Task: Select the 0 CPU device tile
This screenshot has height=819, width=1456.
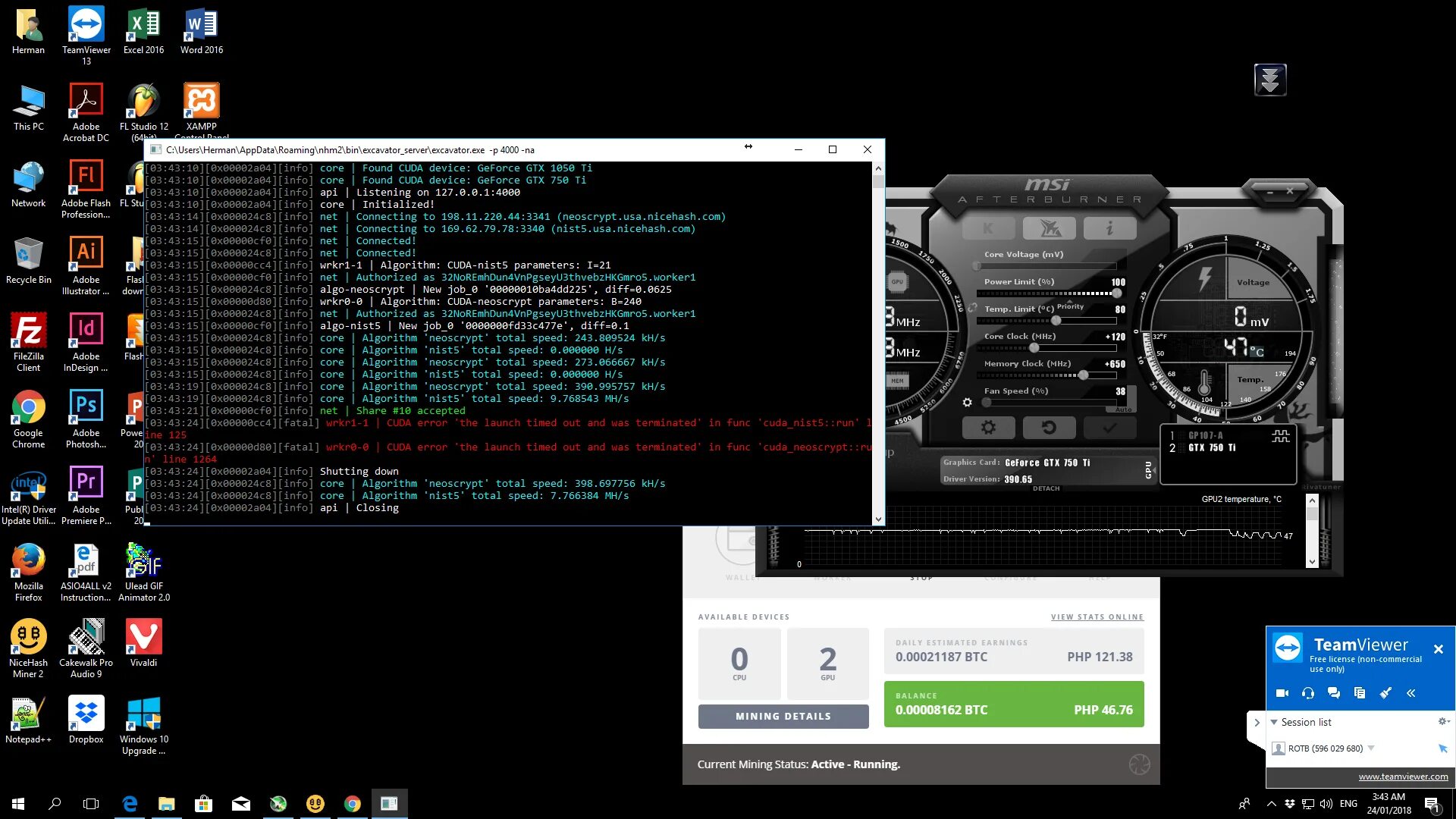Action: (x=739, y=664)
